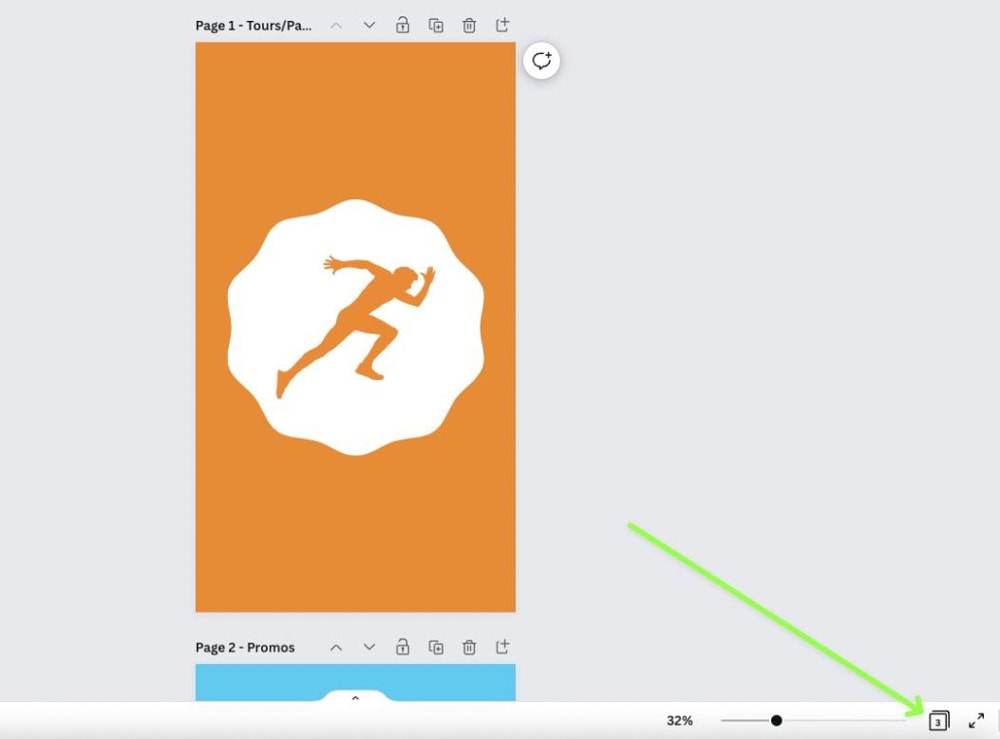Image resolution: width=1000 pixels, height=739 pixels.
Task: Add a comment to Page 1
Action: point(541,61)
